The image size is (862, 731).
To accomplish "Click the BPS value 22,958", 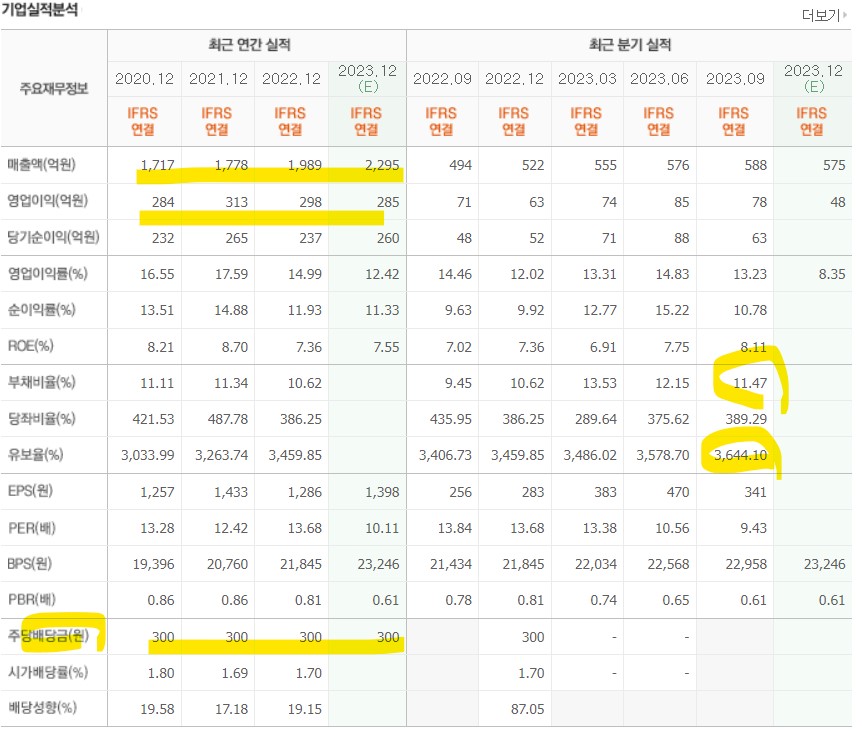I will pos(746,564).
